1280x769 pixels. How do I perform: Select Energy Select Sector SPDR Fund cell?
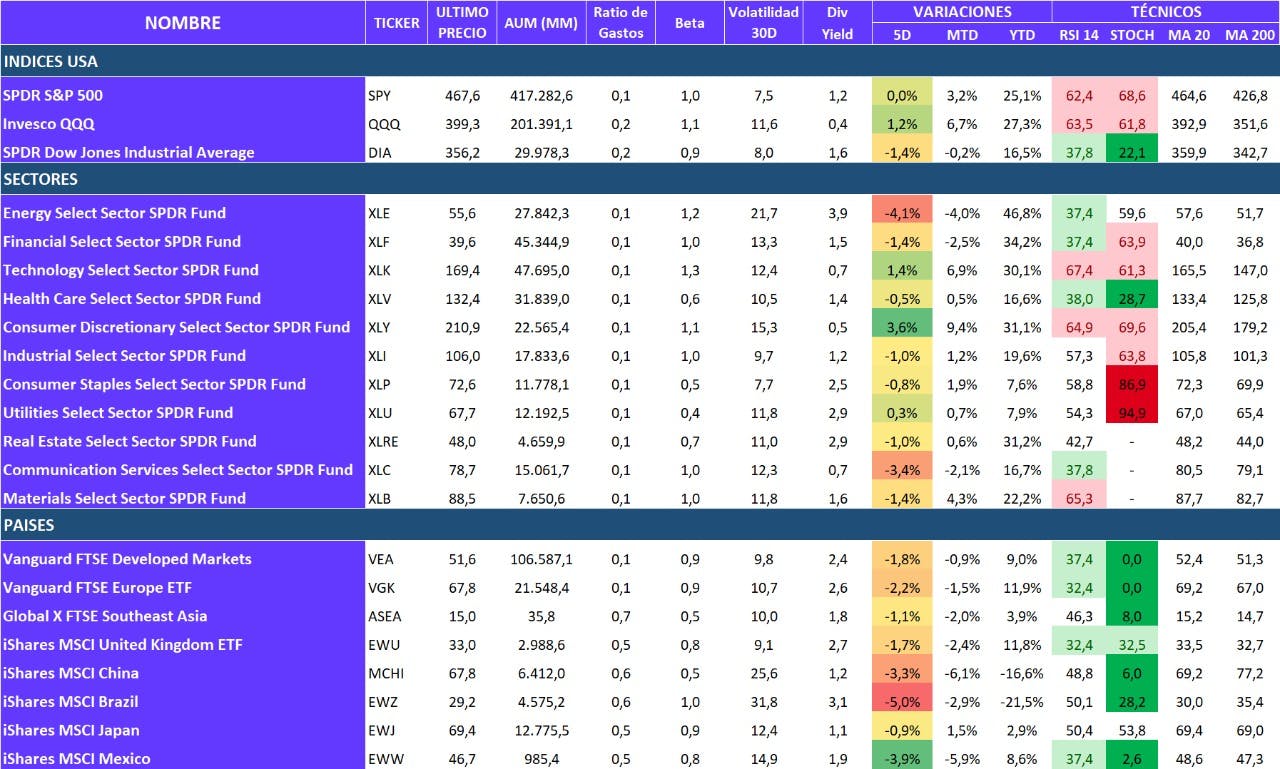pyautogui.click(x=183, y=212)
